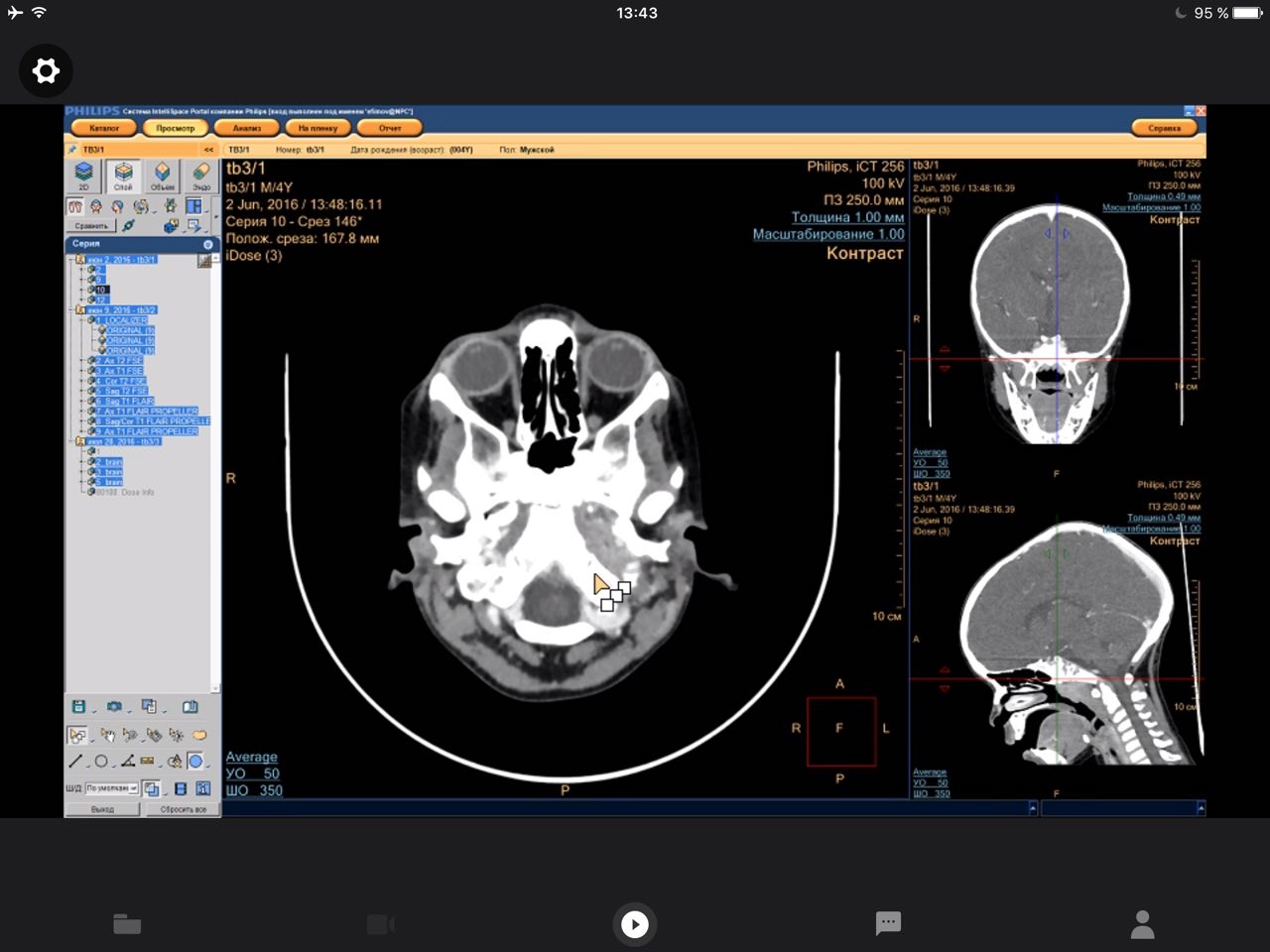Image resolution: width=1270 pixels, height=952 pixels.
Task: Click the Сбросить все button
Action: pos(183,809)
